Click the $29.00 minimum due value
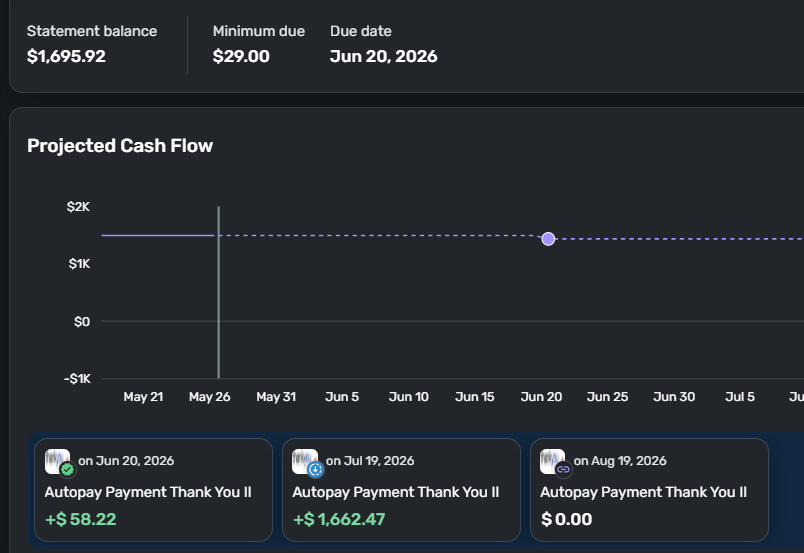Viewport: 804px width, 553px height. pos(241,56)
